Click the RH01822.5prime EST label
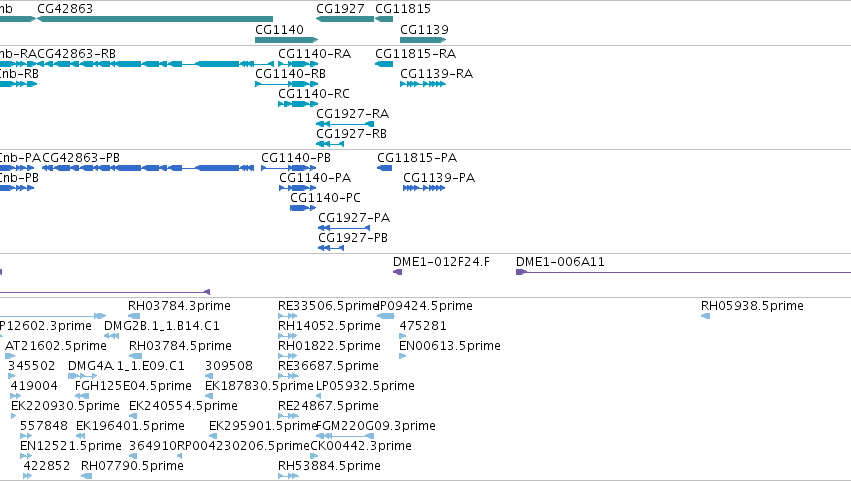The height and width of the screenshot is (481, 851). (x=329, y=346)
